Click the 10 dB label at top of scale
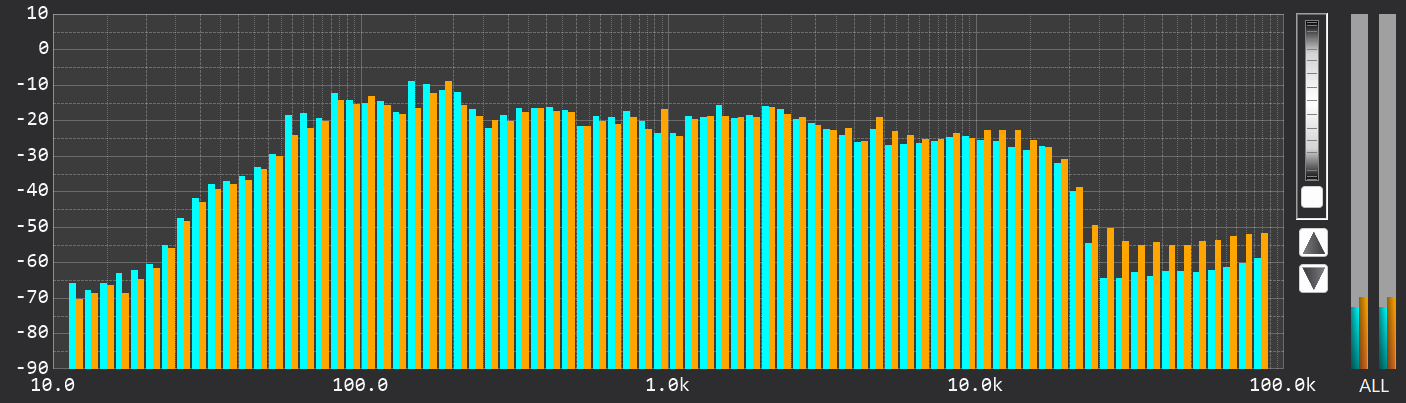Viewport: 1406px width, 403px height. [x=39, y=13]
